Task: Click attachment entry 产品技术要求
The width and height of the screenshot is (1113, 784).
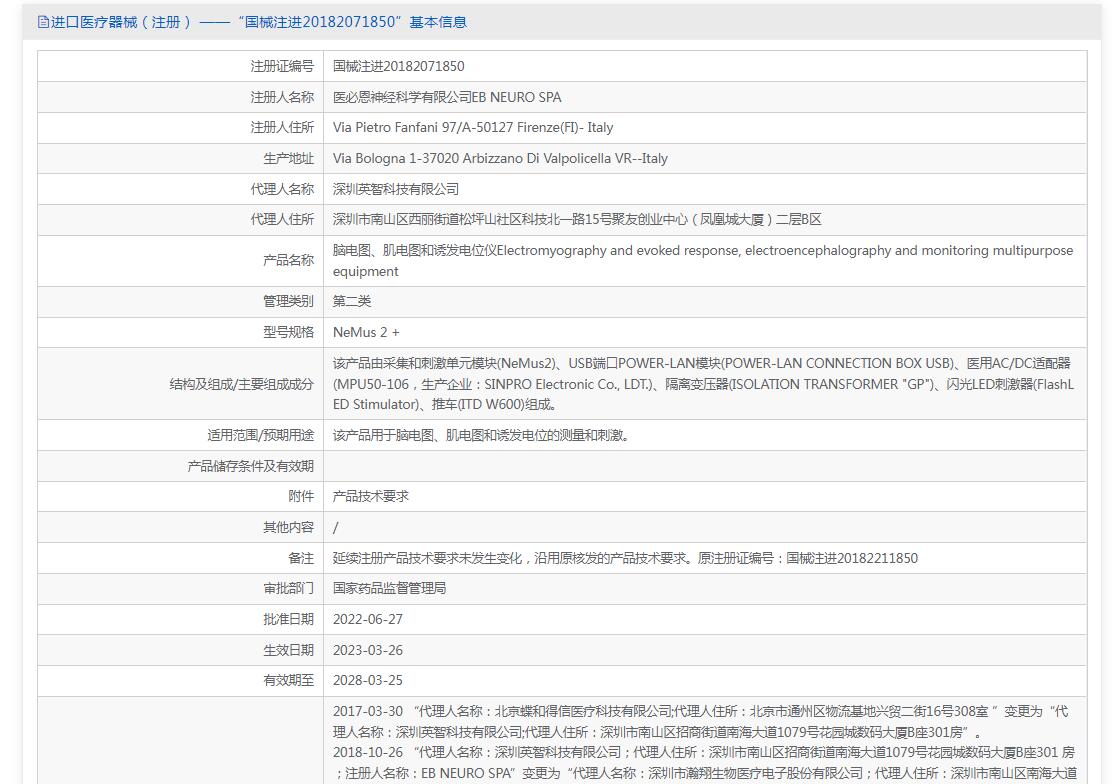Action: pyautogui.click(x=371, y=496)
